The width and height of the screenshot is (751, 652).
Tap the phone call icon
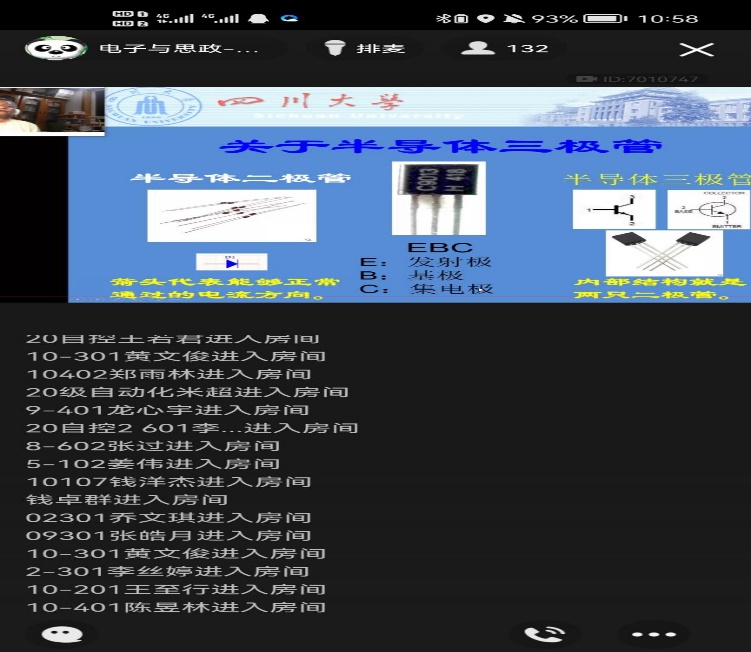point(544,634)
